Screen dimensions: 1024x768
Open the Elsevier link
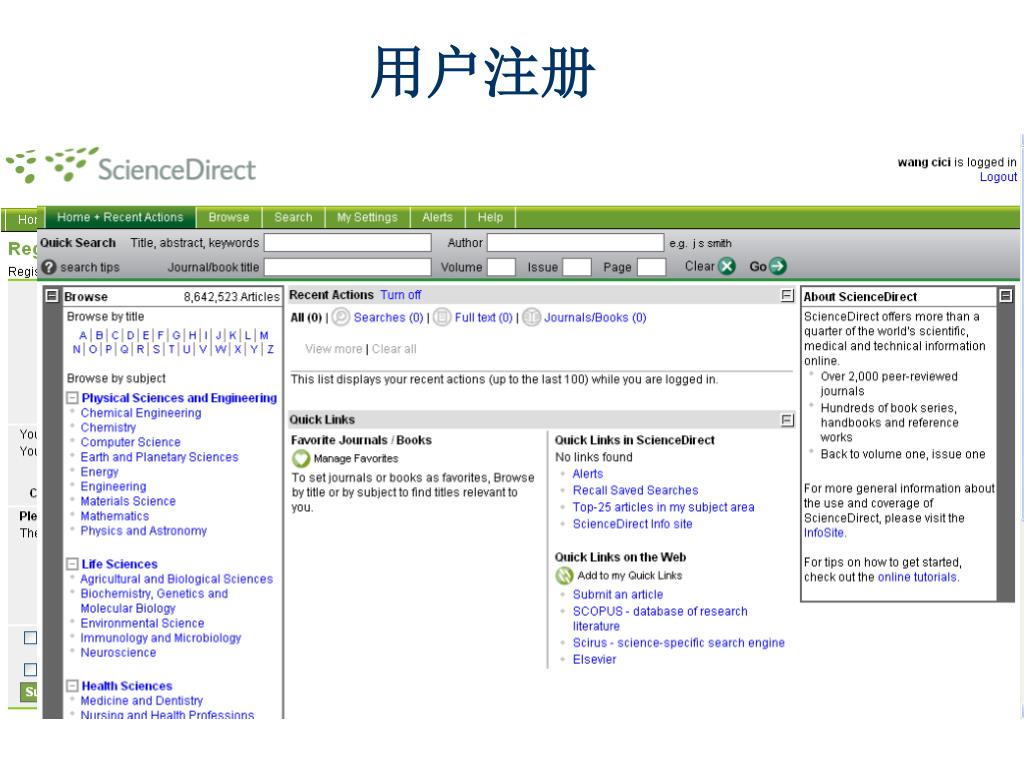coord(594,660)
